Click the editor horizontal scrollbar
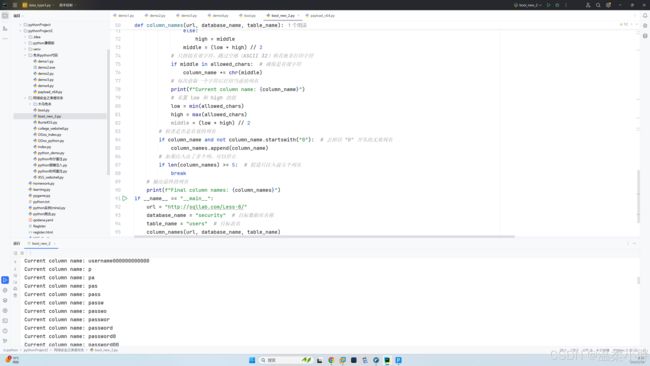650x366 pixels. pos(324,237)
